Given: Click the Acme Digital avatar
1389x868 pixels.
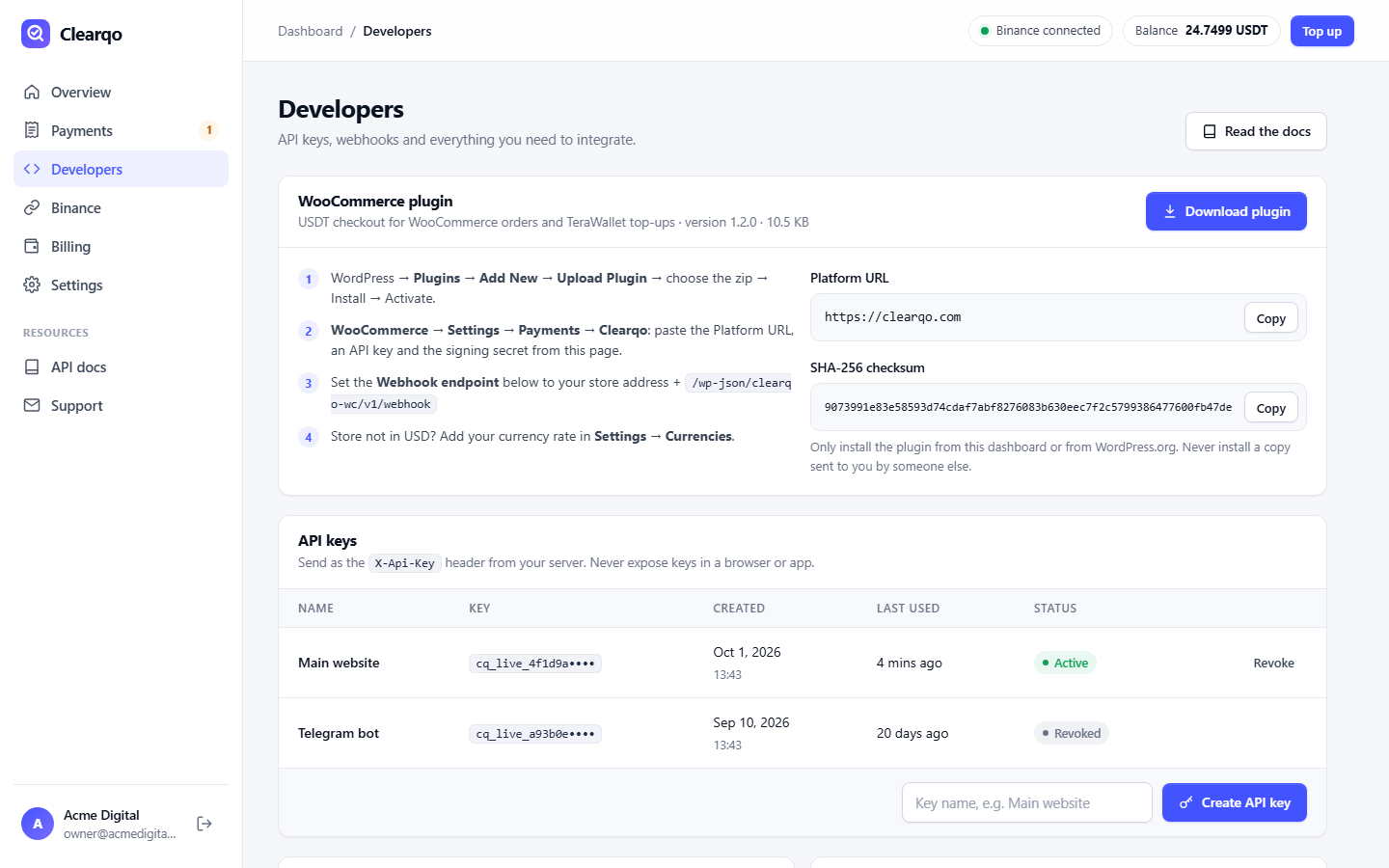Looking at the screenshot, I should click(x=38, y=824).
